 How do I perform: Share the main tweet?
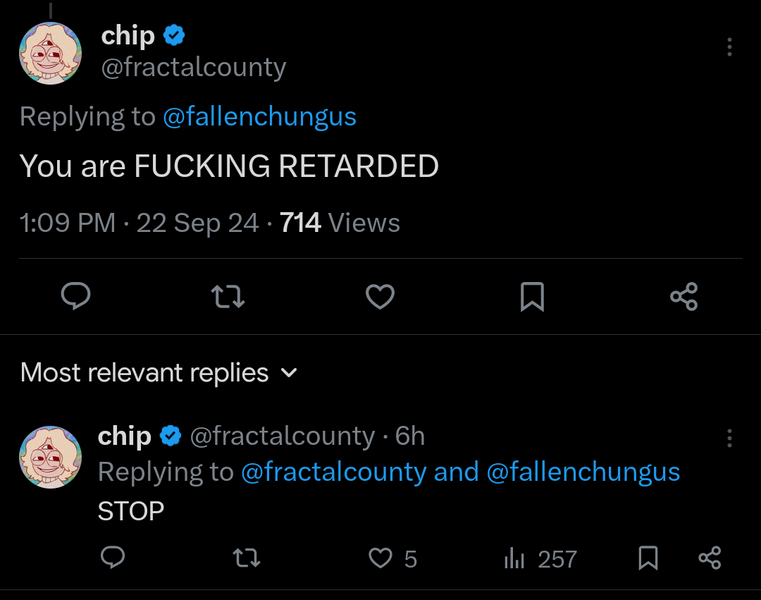(684, 296)
